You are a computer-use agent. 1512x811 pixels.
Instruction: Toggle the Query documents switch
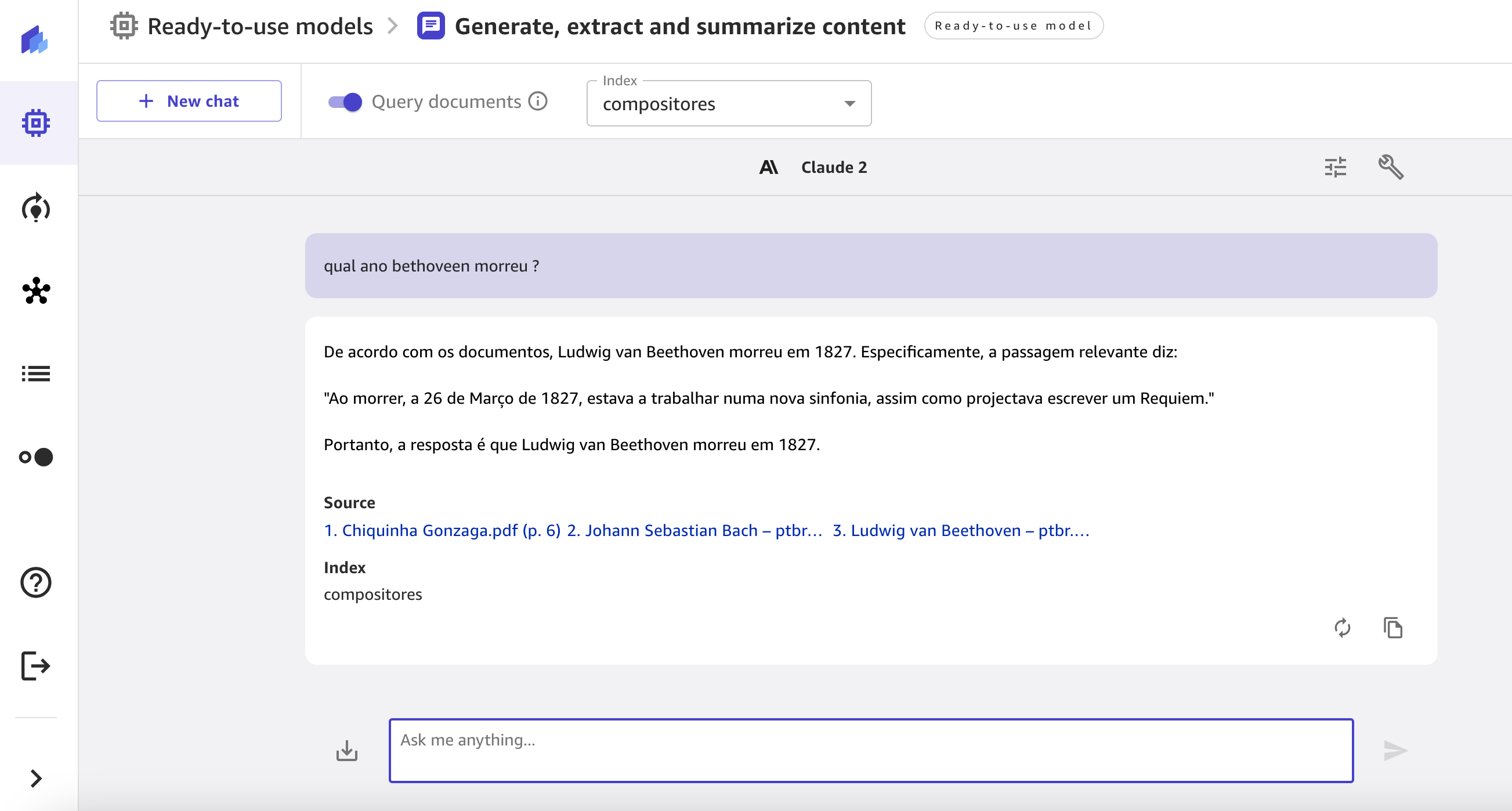click(x=345, y=102)
